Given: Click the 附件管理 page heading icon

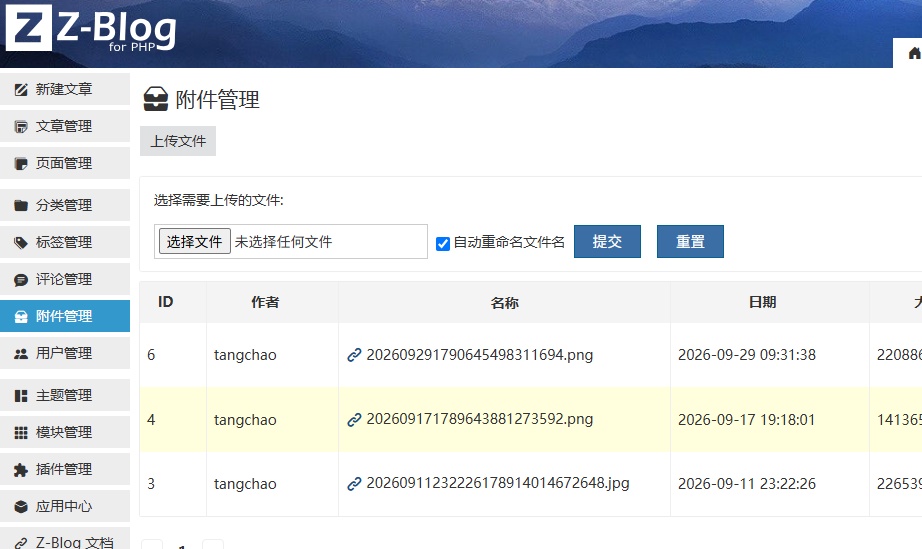Looking at the screenshot, I should click(x=156, y=99).
